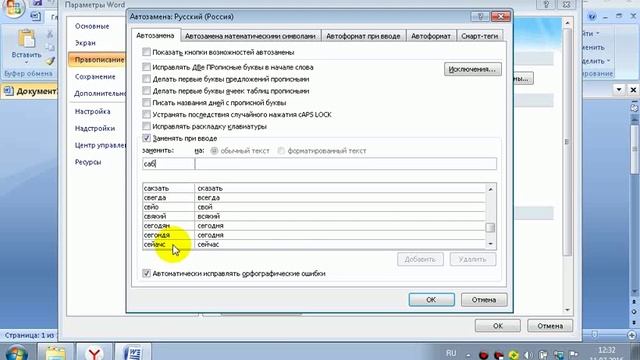Viewport: 640px width, 360px height.
Task: Click the Удалить button
Action: [473, 259]
